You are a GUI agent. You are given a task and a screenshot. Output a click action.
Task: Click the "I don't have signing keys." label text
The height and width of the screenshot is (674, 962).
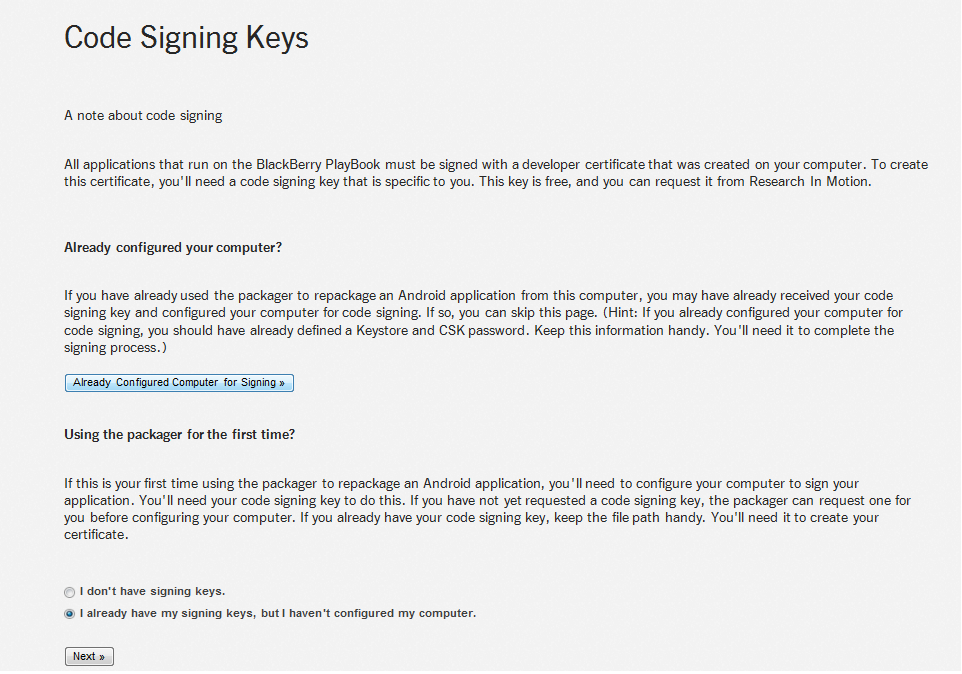point(152,591)
